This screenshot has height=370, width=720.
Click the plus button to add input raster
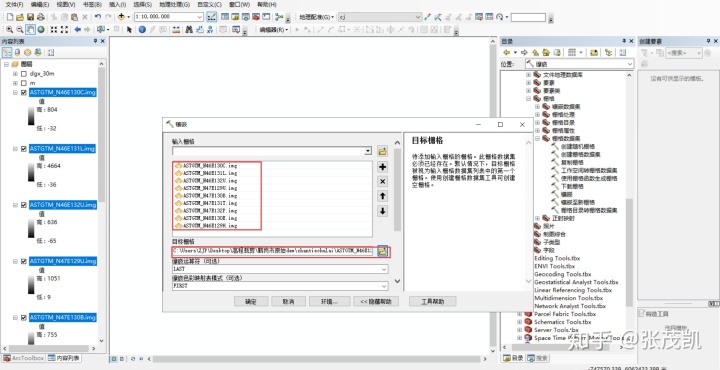tap(382, 167)
